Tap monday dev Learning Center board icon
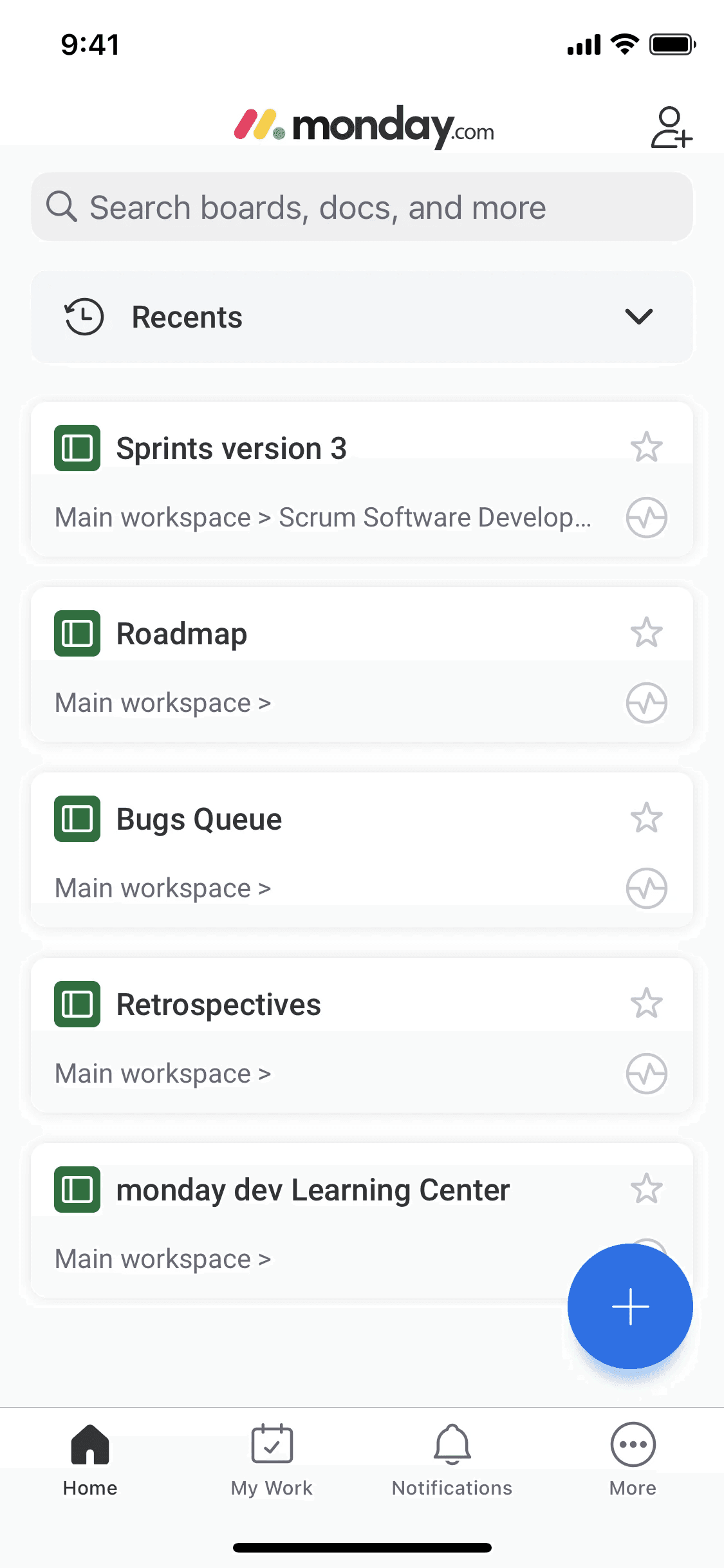Image resolution: width=724 pixels, height=1568 pixels. coord(77,1190)
